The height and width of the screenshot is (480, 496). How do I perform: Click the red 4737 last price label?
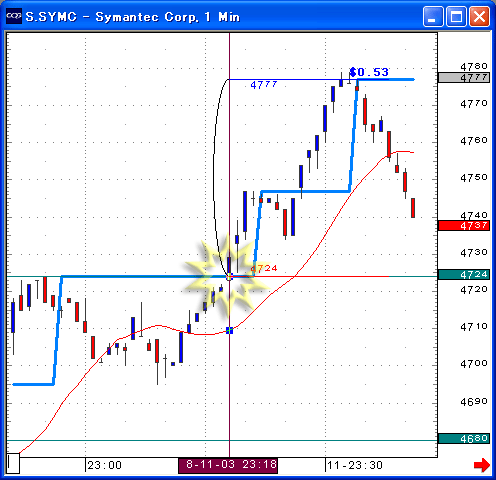[x=464, y=226]
